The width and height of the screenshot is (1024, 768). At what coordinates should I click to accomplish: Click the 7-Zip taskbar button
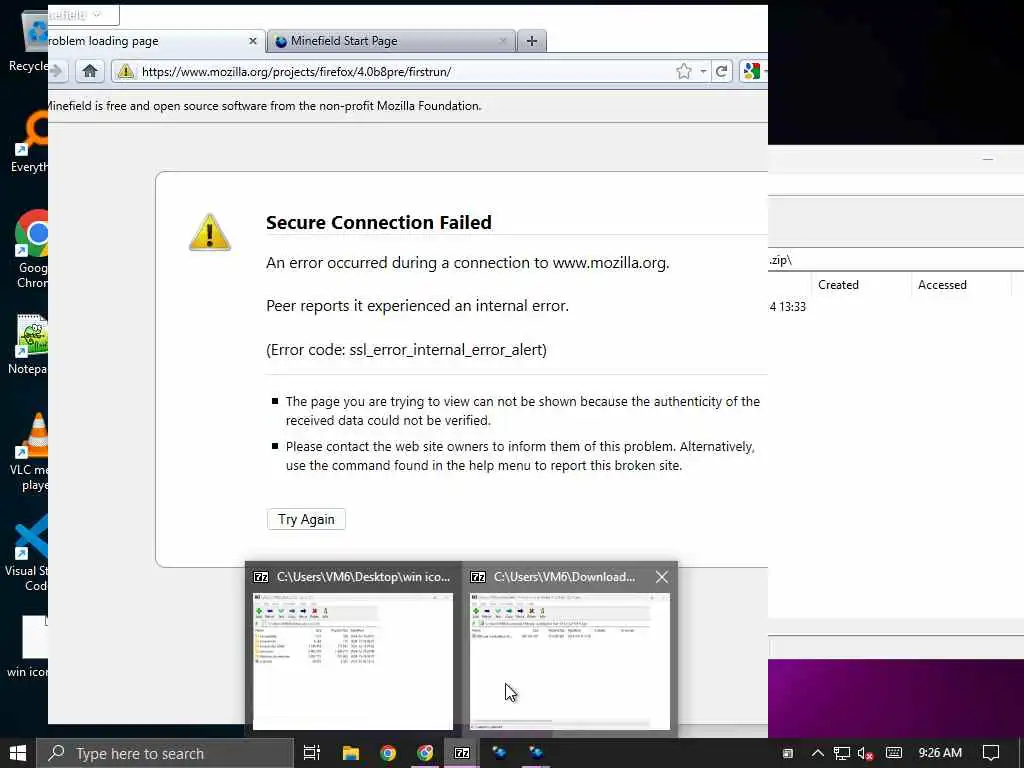(462, 753)
